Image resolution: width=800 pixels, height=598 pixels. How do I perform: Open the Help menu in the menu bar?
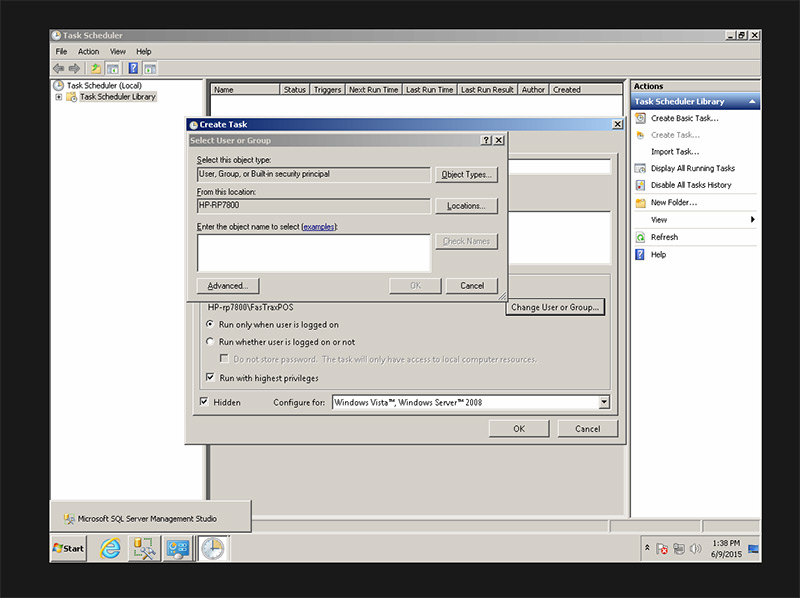coord(144,52)
